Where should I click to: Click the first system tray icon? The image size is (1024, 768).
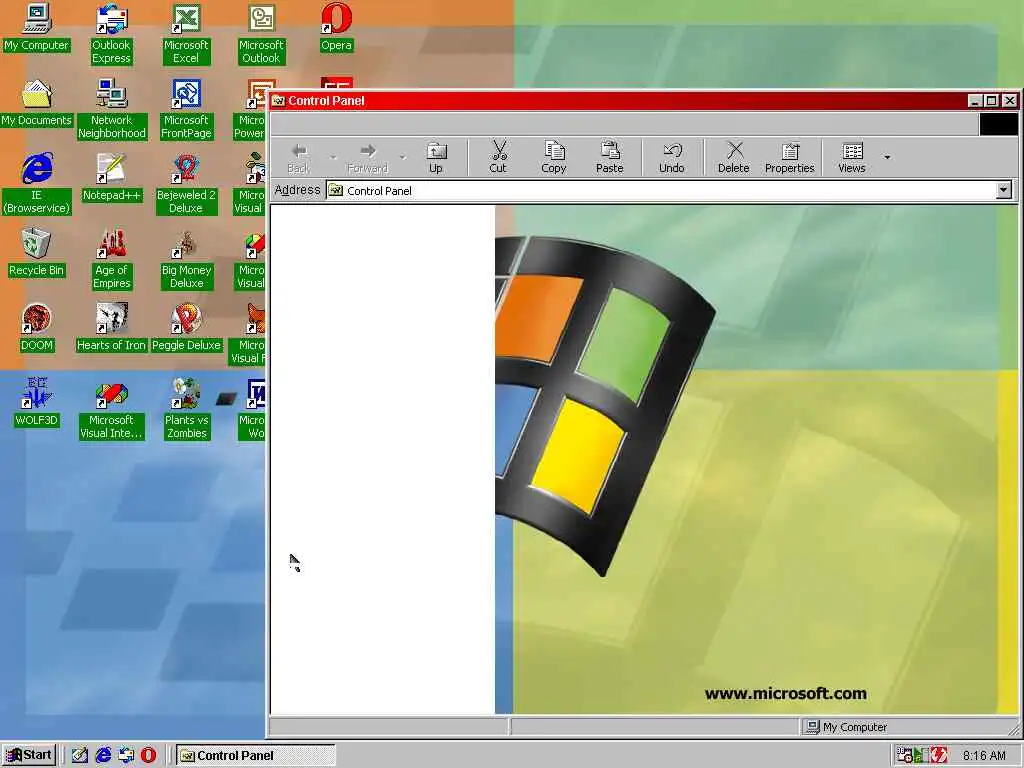tap(904, 755)
